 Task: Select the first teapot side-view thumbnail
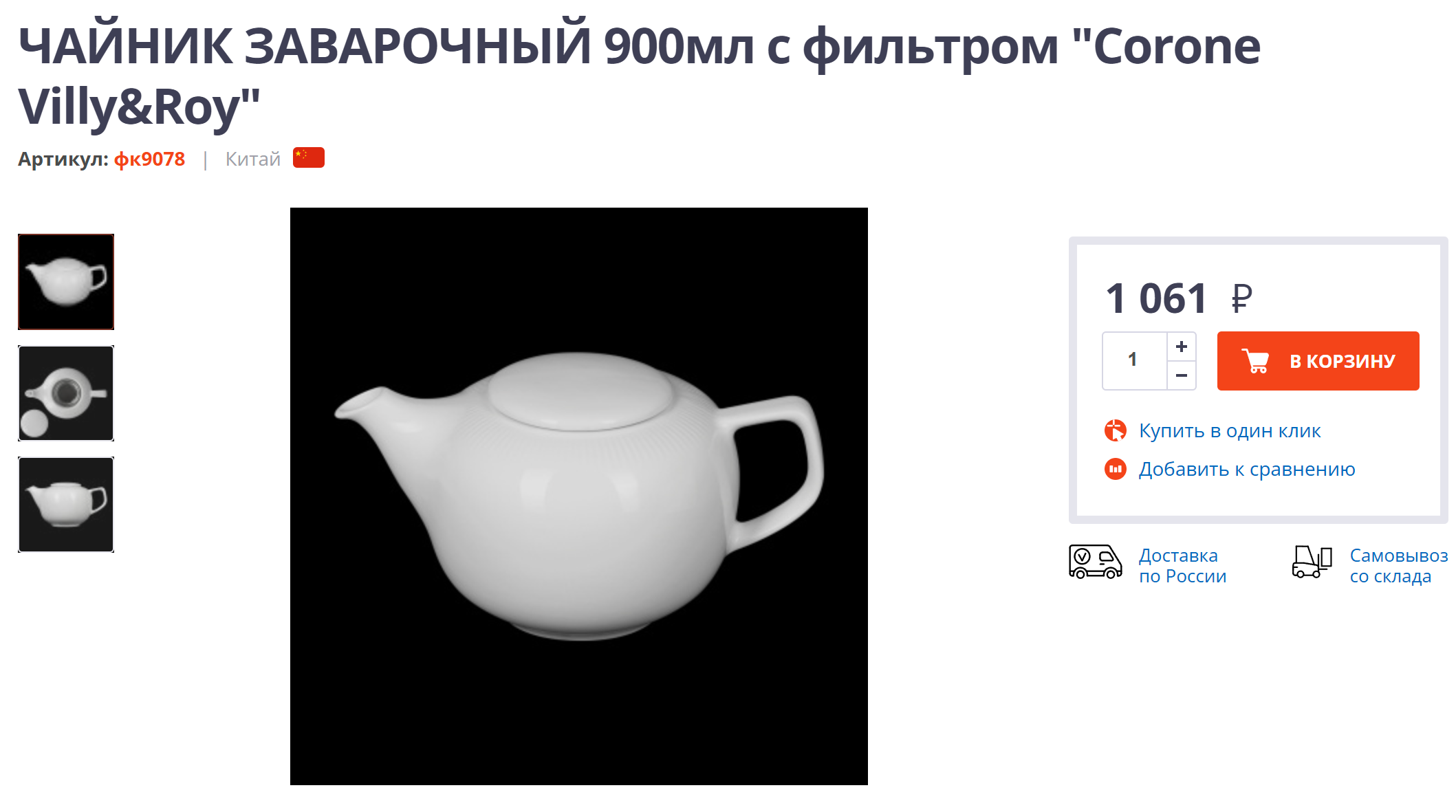(66, 282)
